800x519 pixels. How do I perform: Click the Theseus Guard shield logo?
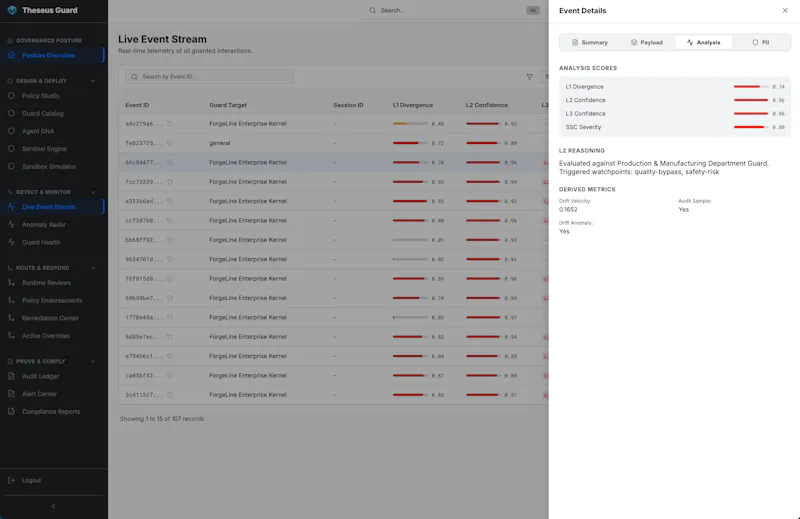tap(12, 10)
